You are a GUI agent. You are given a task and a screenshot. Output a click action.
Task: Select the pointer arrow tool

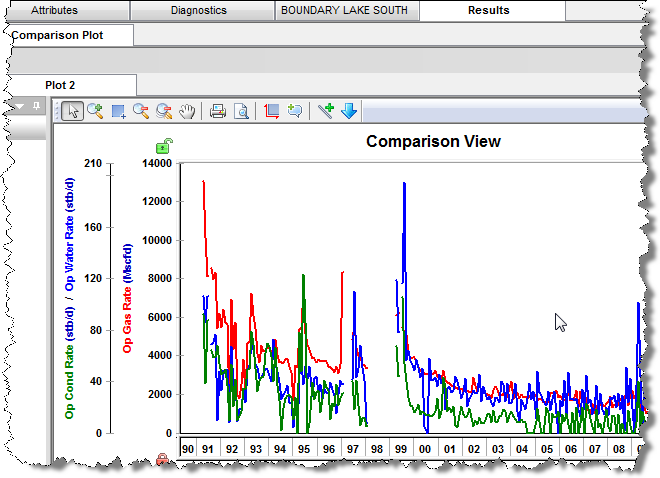72,111
